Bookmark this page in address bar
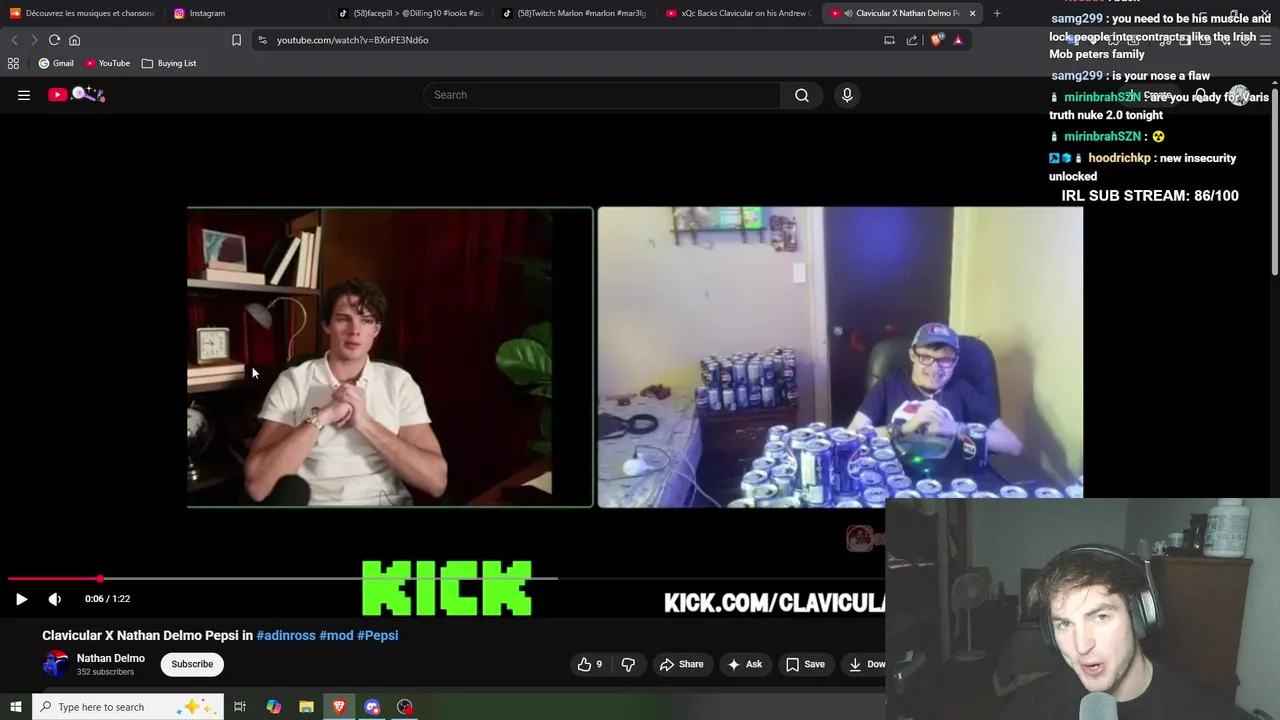 [x=236, y=40]
